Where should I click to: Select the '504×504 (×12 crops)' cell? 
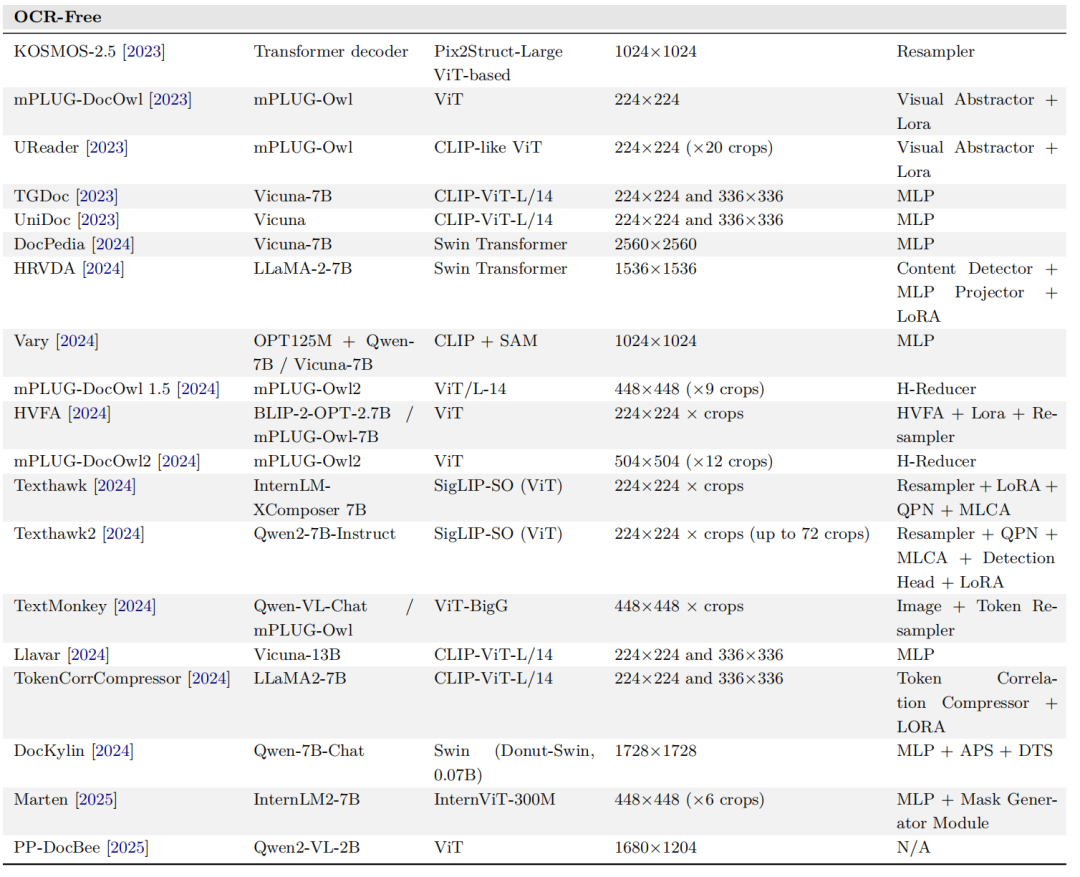[694, 462]
